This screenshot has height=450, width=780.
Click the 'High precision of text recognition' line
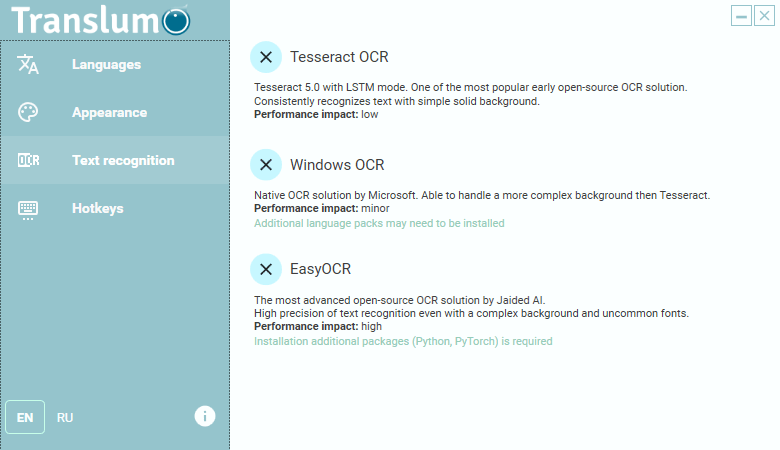(471, 313)
